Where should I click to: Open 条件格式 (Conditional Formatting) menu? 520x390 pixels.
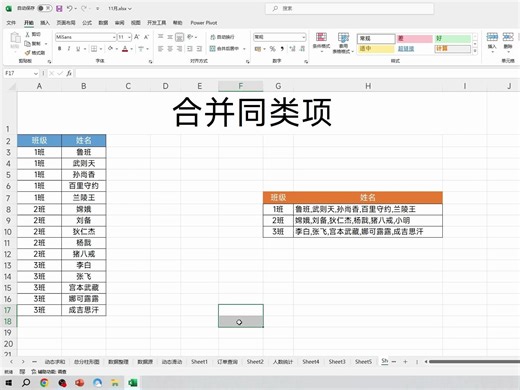click(x=321, y=43)
